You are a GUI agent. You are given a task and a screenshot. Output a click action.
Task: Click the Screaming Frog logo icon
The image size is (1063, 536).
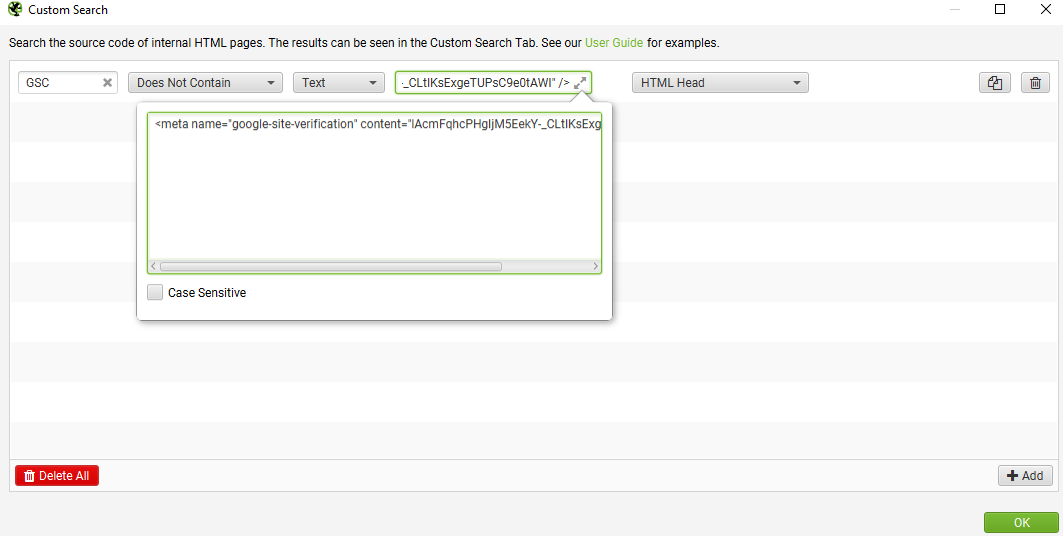(x=14, y=9)
